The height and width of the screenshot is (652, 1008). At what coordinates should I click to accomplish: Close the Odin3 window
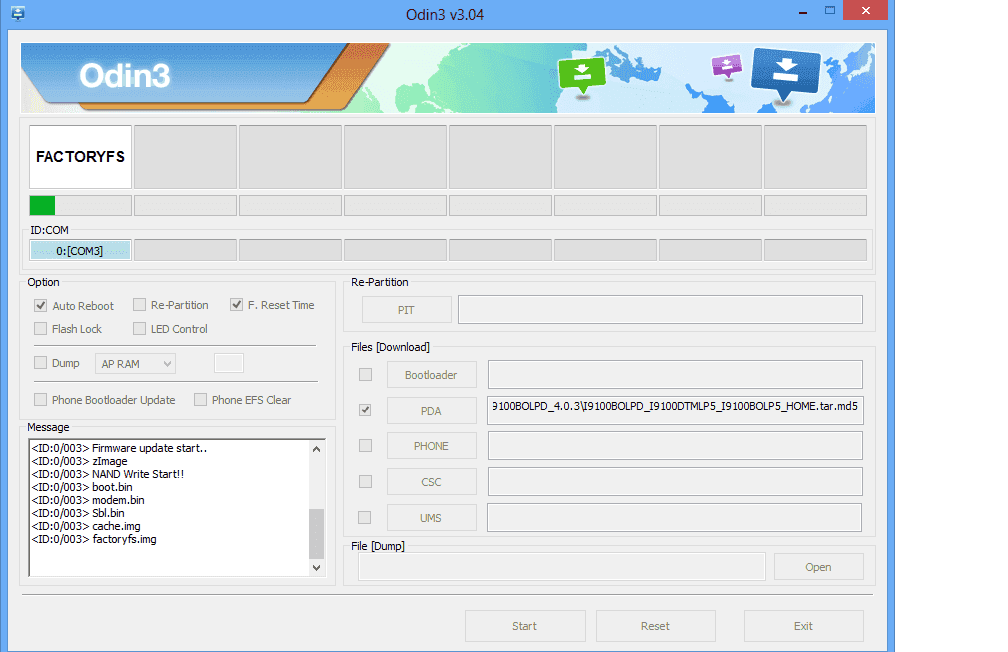866,10
